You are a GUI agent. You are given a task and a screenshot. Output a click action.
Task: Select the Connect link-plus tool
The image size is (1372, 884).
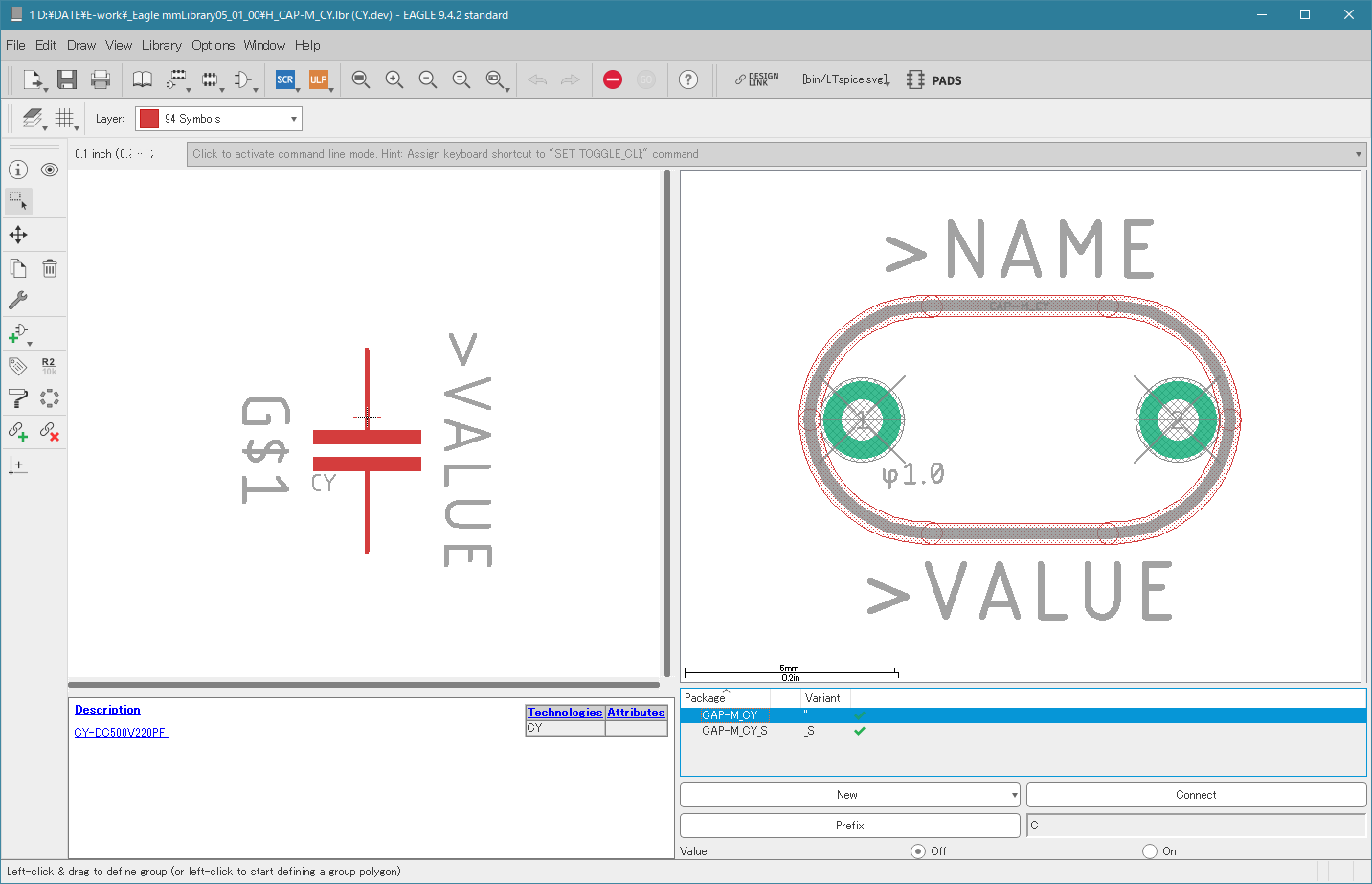[x=18, y=432]
